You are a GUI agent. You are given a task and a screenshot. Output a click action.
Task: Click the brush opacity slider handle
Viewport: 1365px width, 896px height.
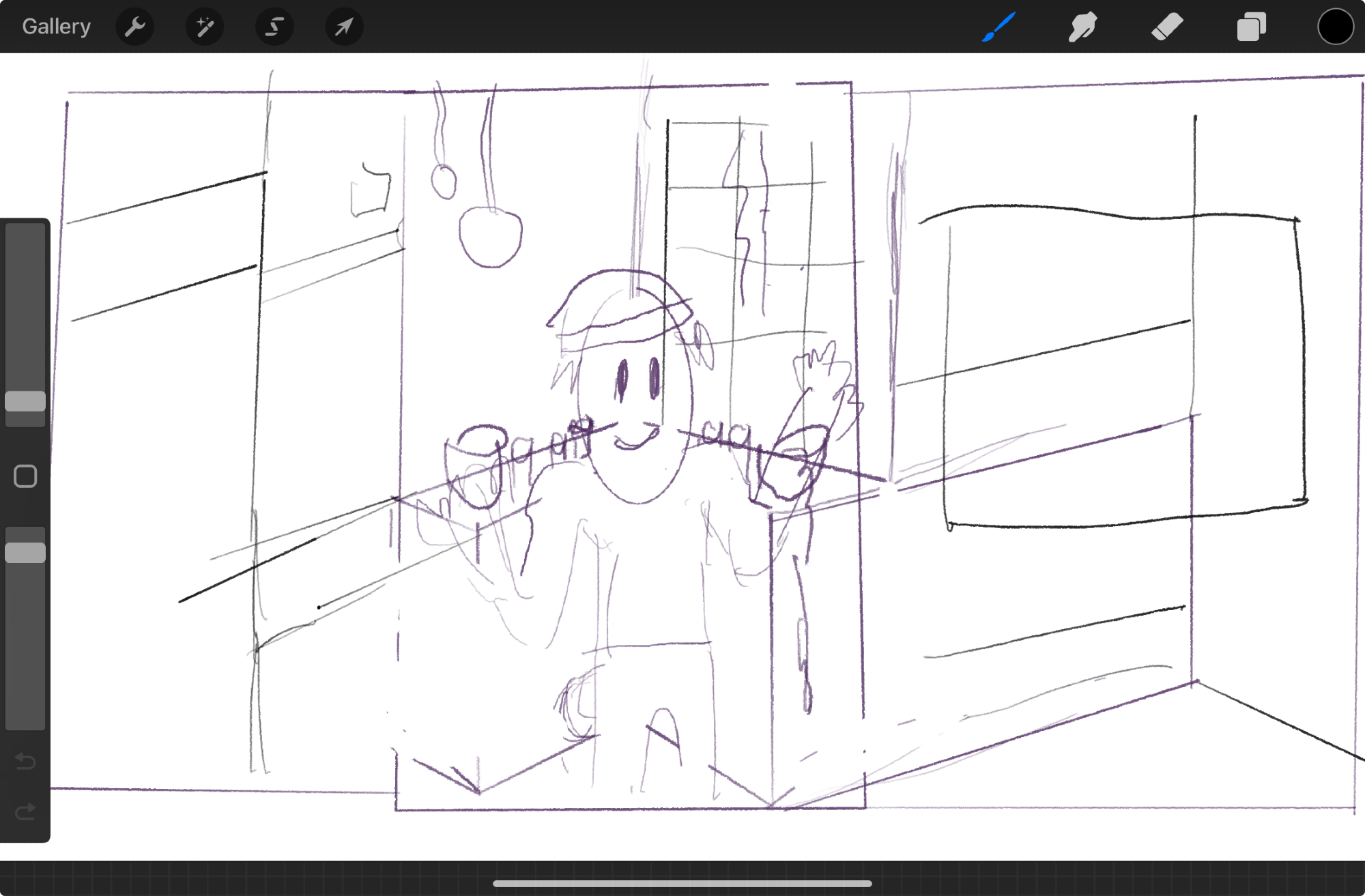[x=25, y=553]
